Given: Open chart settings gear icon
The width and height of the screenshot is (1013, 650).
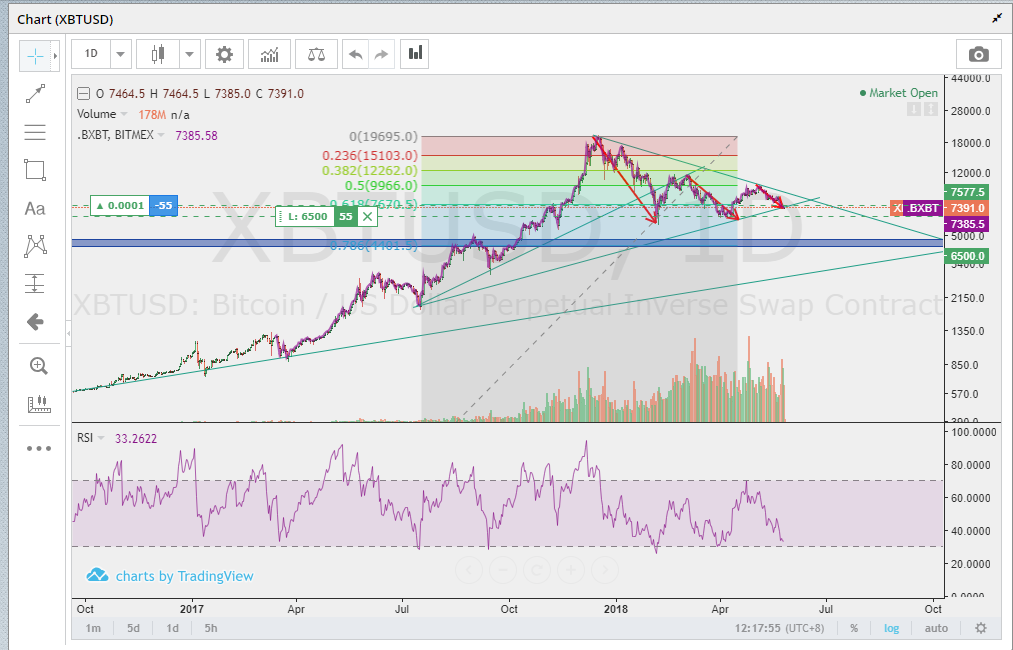Looking at the screenshot, I should point(224,54).
